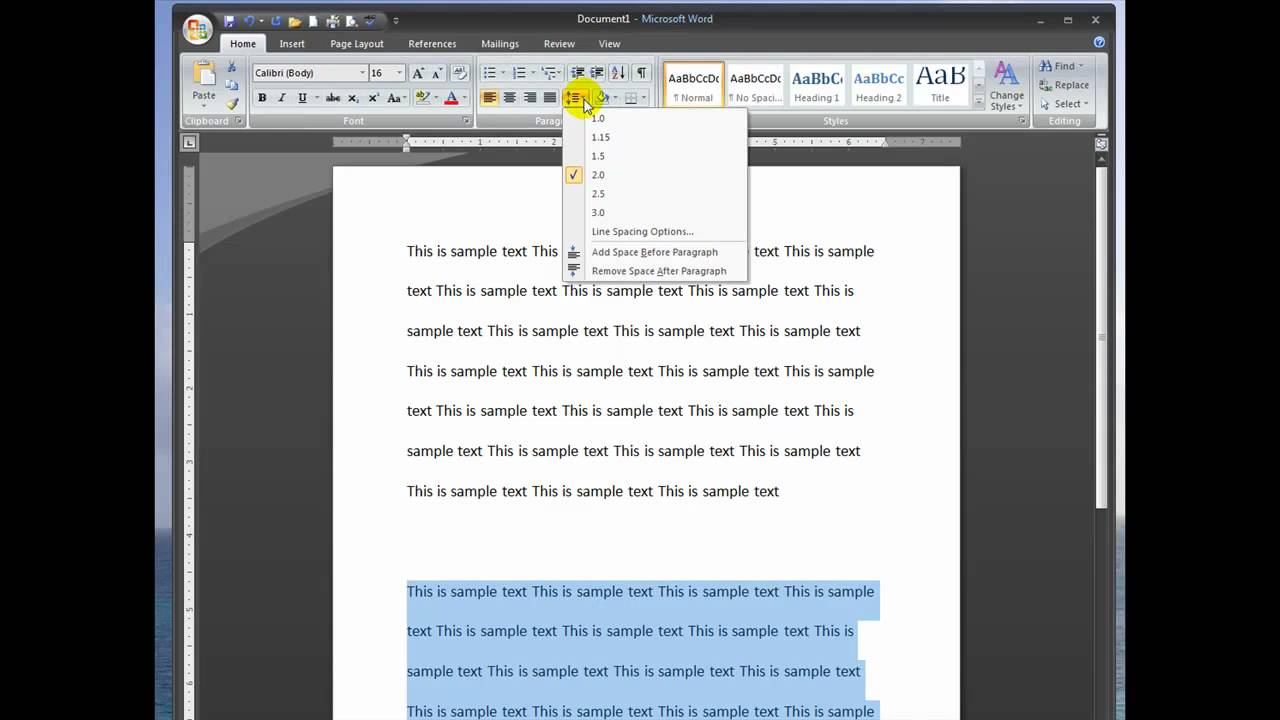Apply the Title style
The image size is (1280, 720).
click(940, 84)
